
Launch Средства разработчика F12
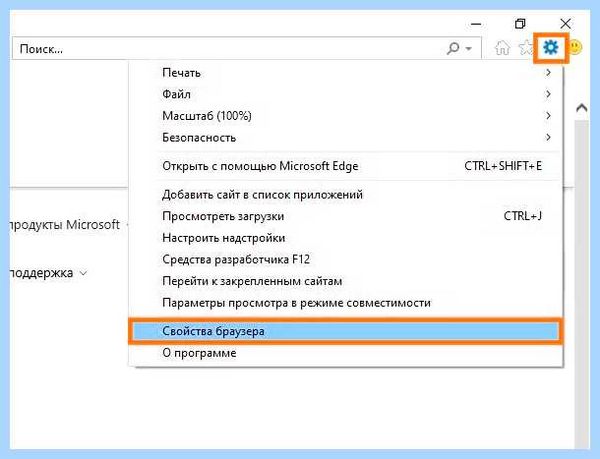click(x=346, y=259)
